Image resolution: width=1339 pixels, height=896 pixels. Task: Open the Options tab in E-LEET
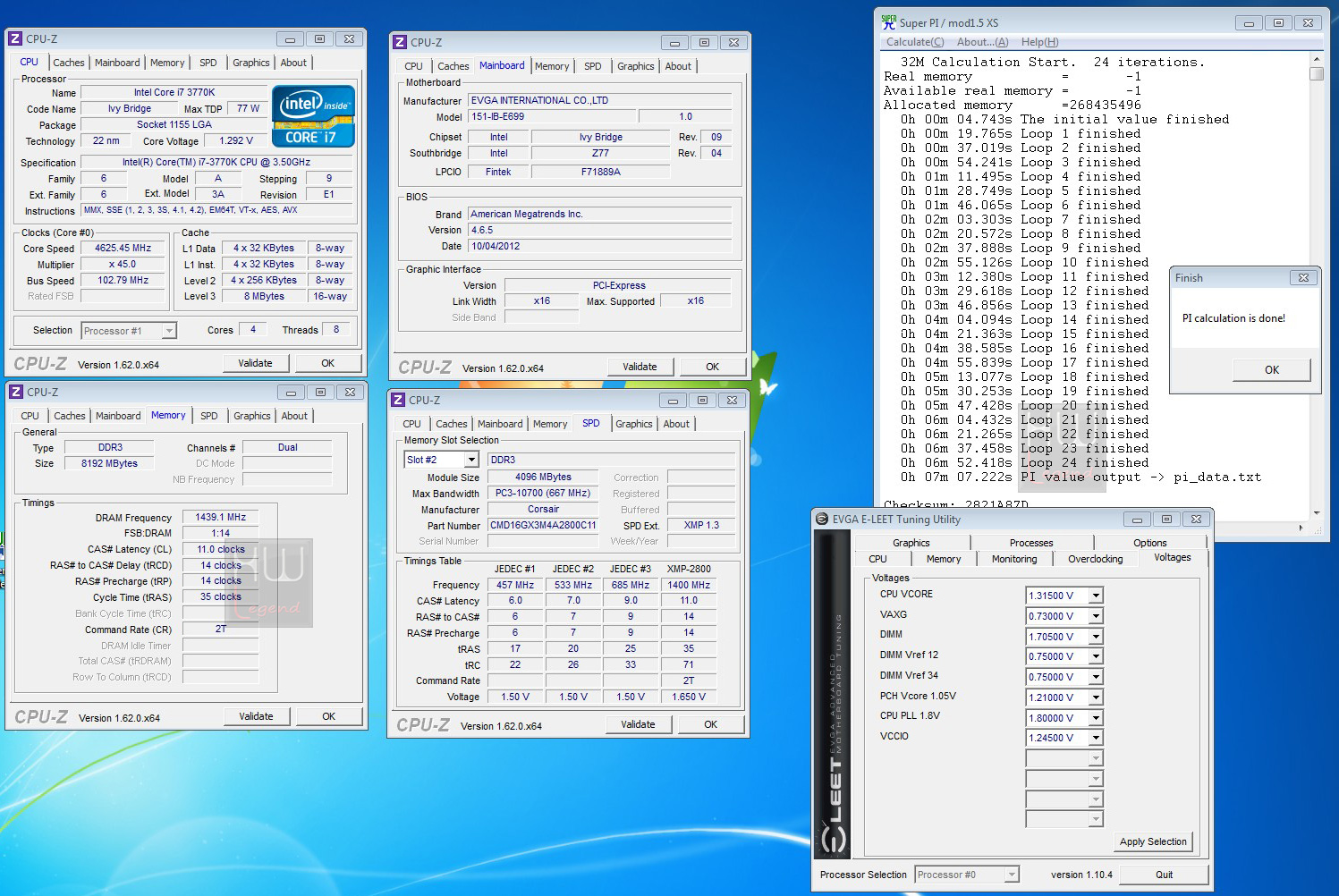[x=1149, y=543]
